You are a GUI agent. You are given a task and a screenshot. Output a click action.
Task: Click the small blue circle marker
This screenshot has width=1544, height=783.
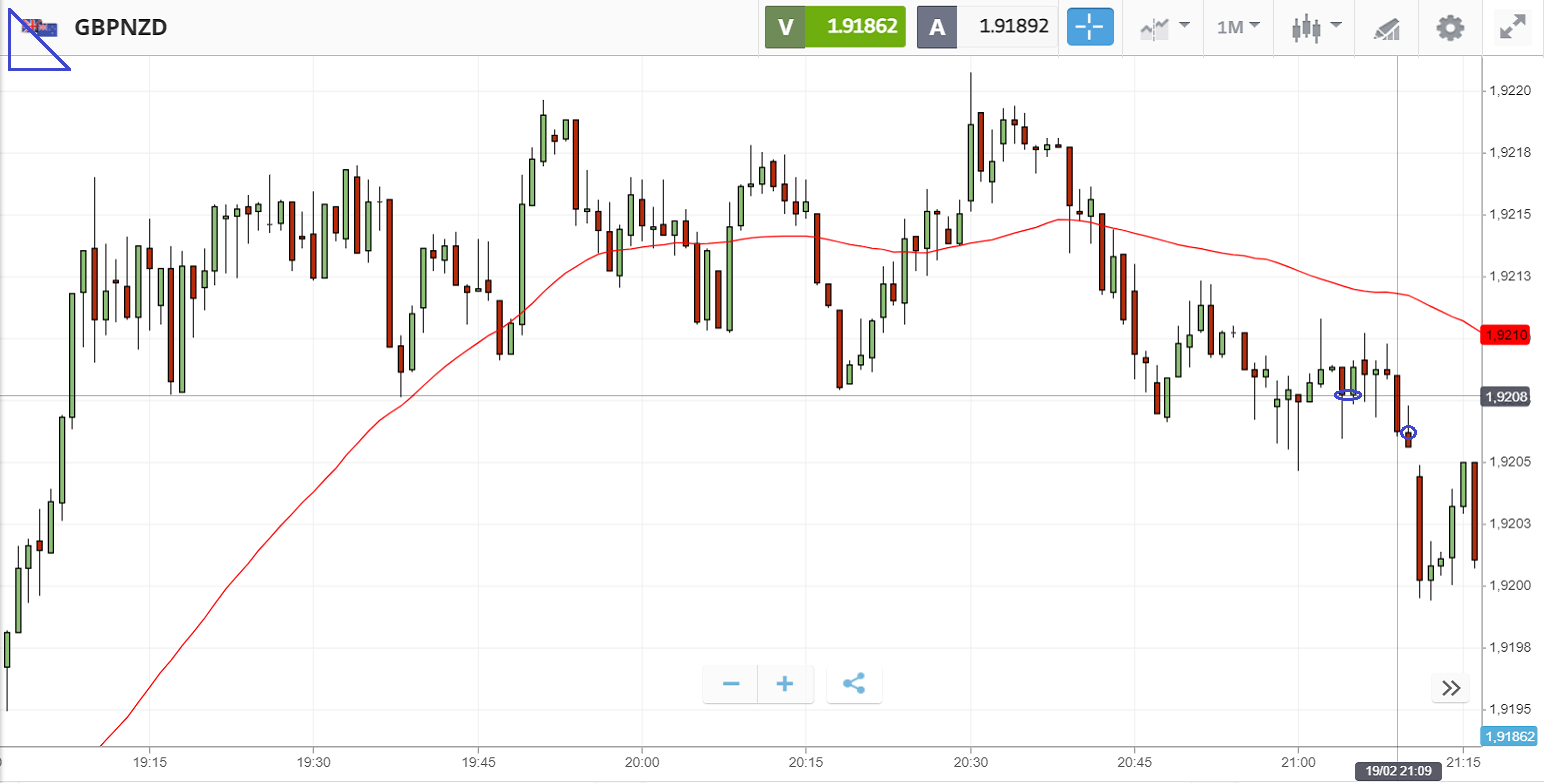tap(1408, 433)
